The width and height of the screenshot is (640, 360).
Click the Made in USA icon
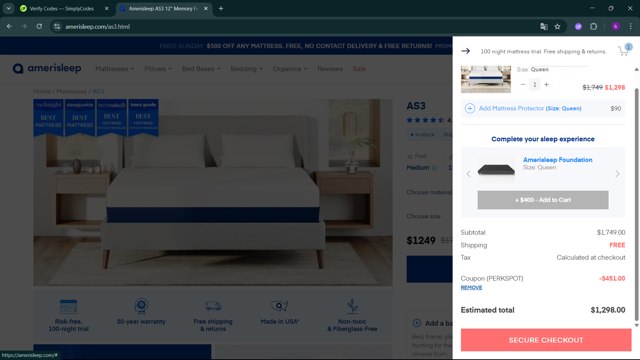point(280,306)
